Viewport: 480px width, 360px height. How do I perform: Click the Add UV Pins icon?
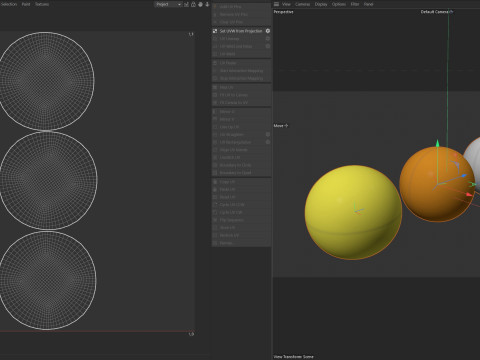pos(215,7)
